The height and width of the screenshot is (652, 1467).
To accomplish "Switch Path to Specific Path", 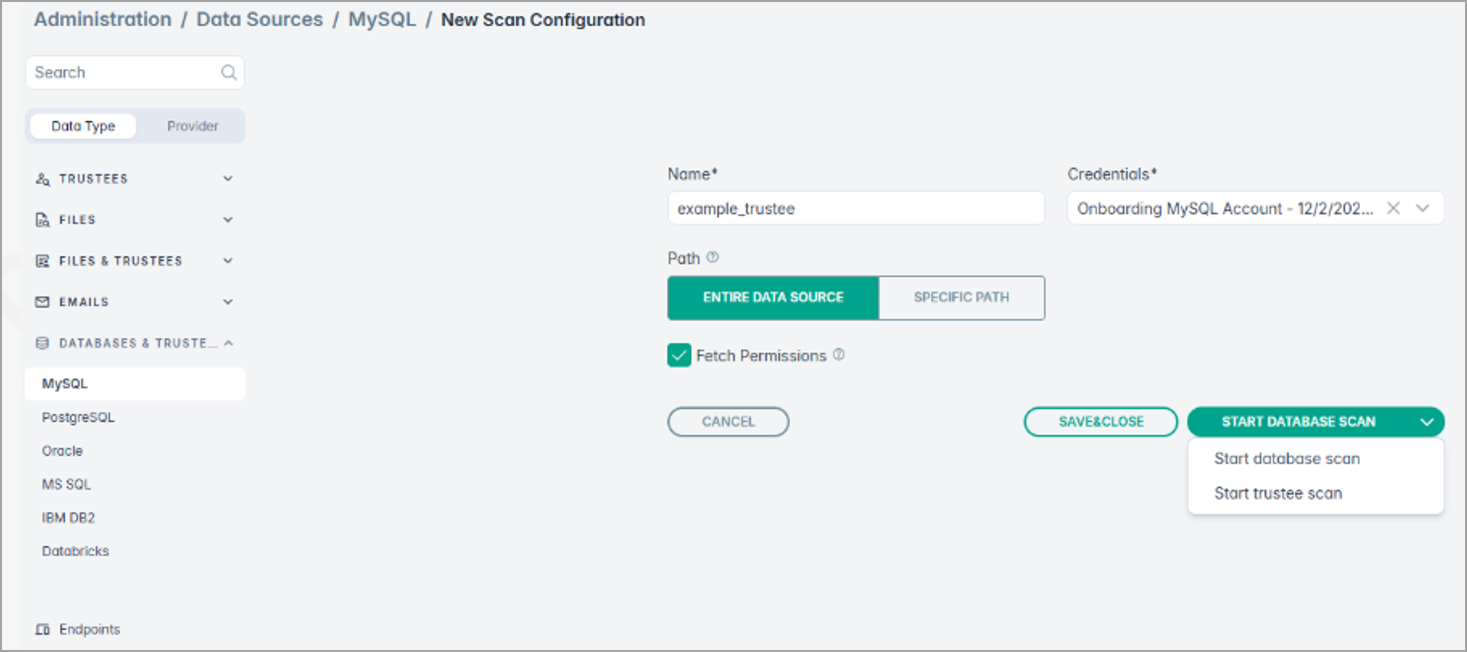I will 961,298.
